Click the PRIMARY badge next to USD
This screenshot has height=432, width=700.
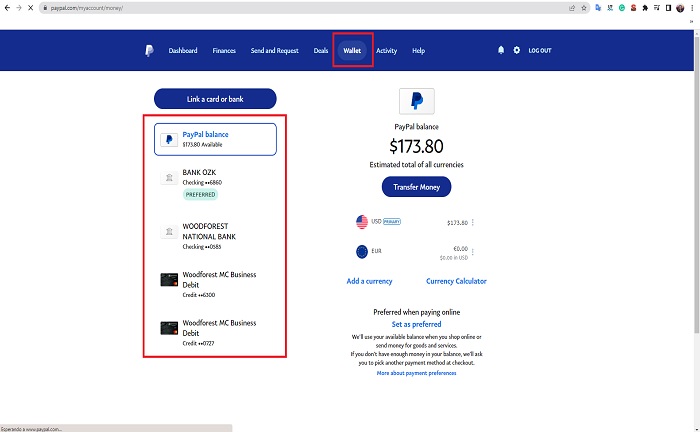tap(392, 221)
